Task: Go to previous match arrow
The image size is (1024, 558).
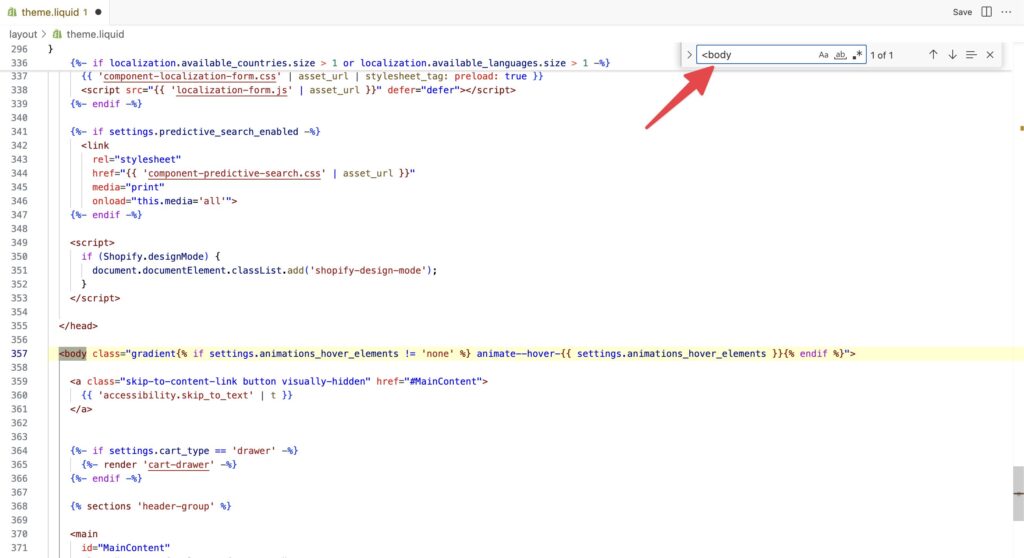Action: (x=933, y=55)
